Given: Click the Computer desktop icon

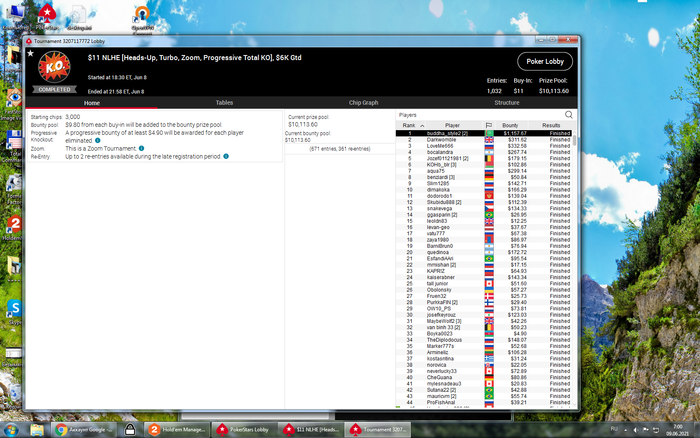Looking at the screenshot, I should click(15, 17).
